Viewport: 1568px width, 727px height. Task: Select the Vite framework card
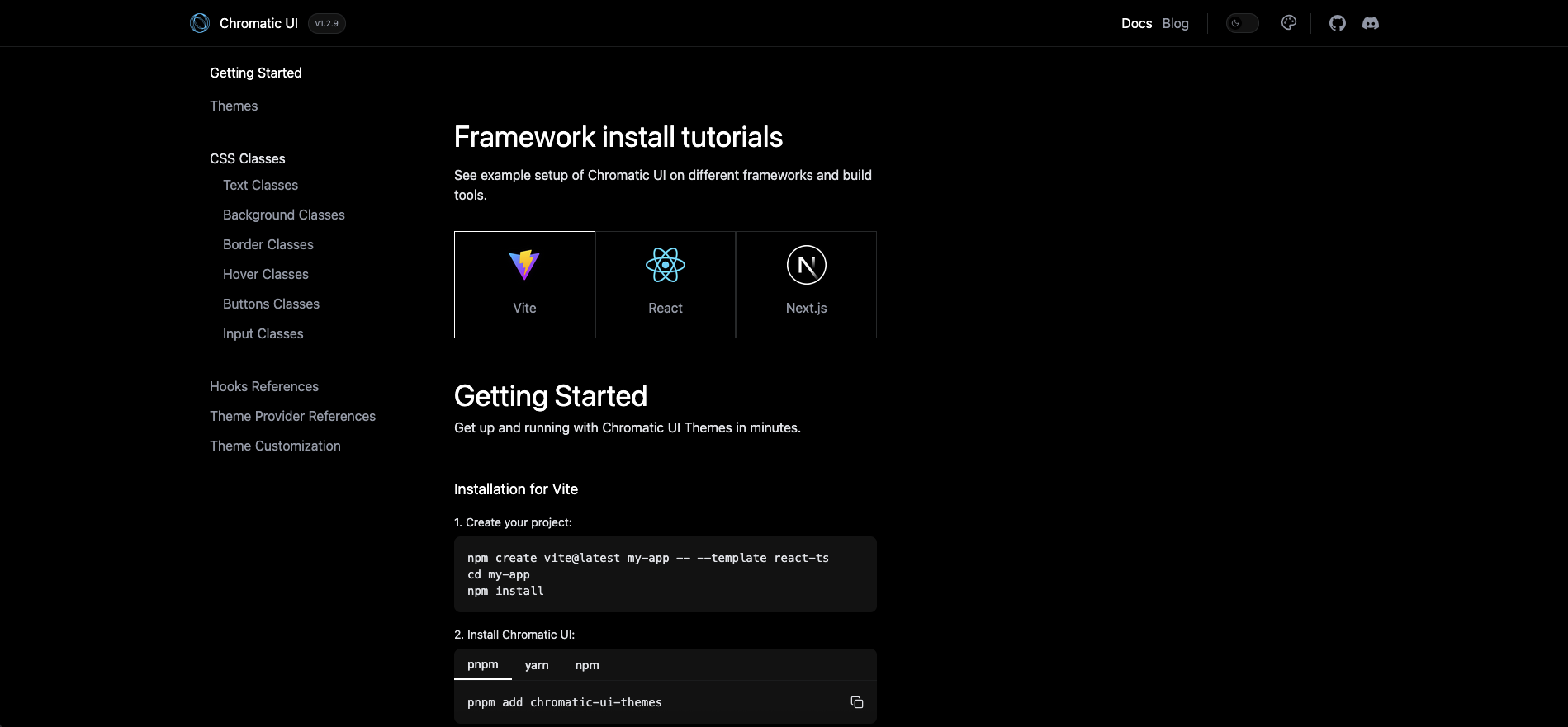click(524, 284)
